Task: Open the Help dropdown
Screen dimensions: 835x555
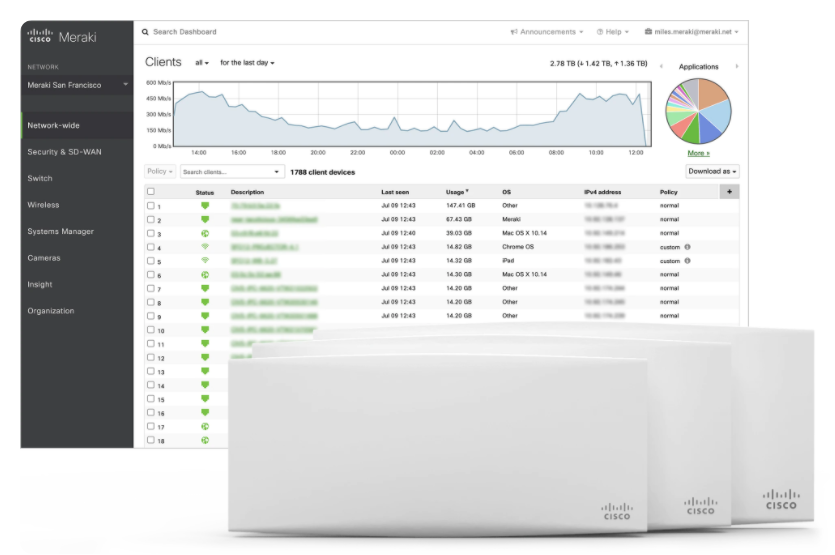Action: point(613,32)
